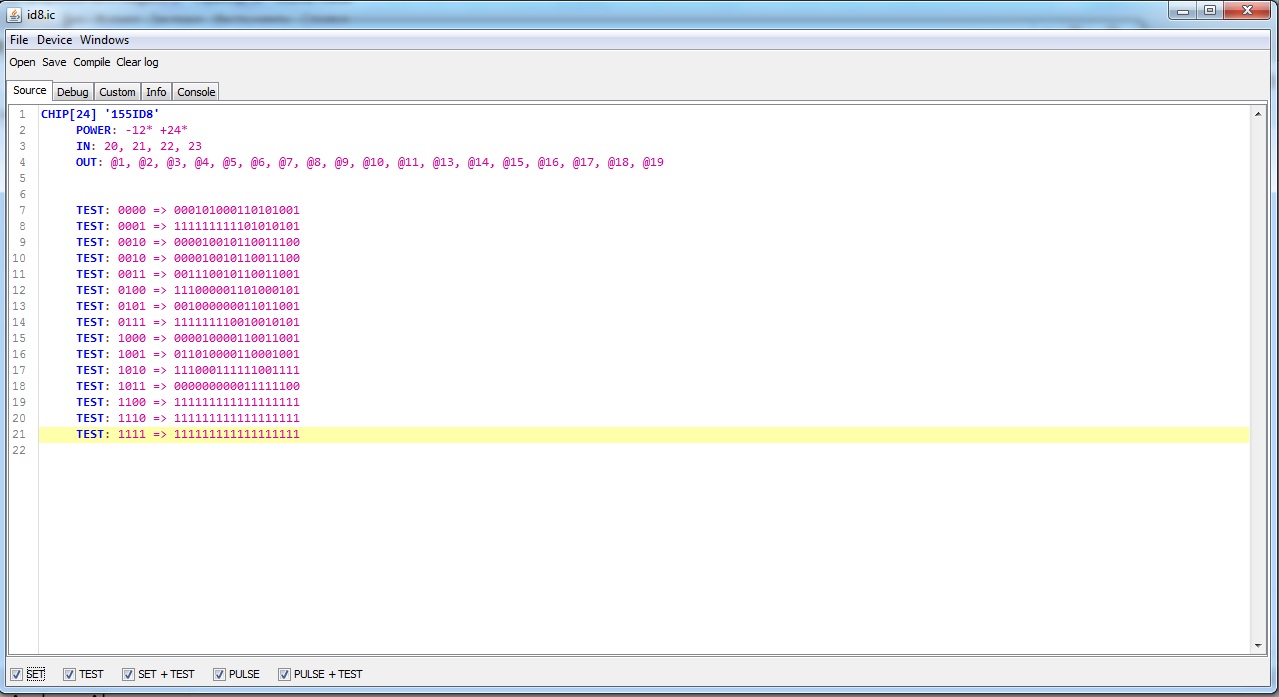This screenshot has width=1279, height=697.
Task: Toggle the PULSE checkbox
Action: coord(219,674)
